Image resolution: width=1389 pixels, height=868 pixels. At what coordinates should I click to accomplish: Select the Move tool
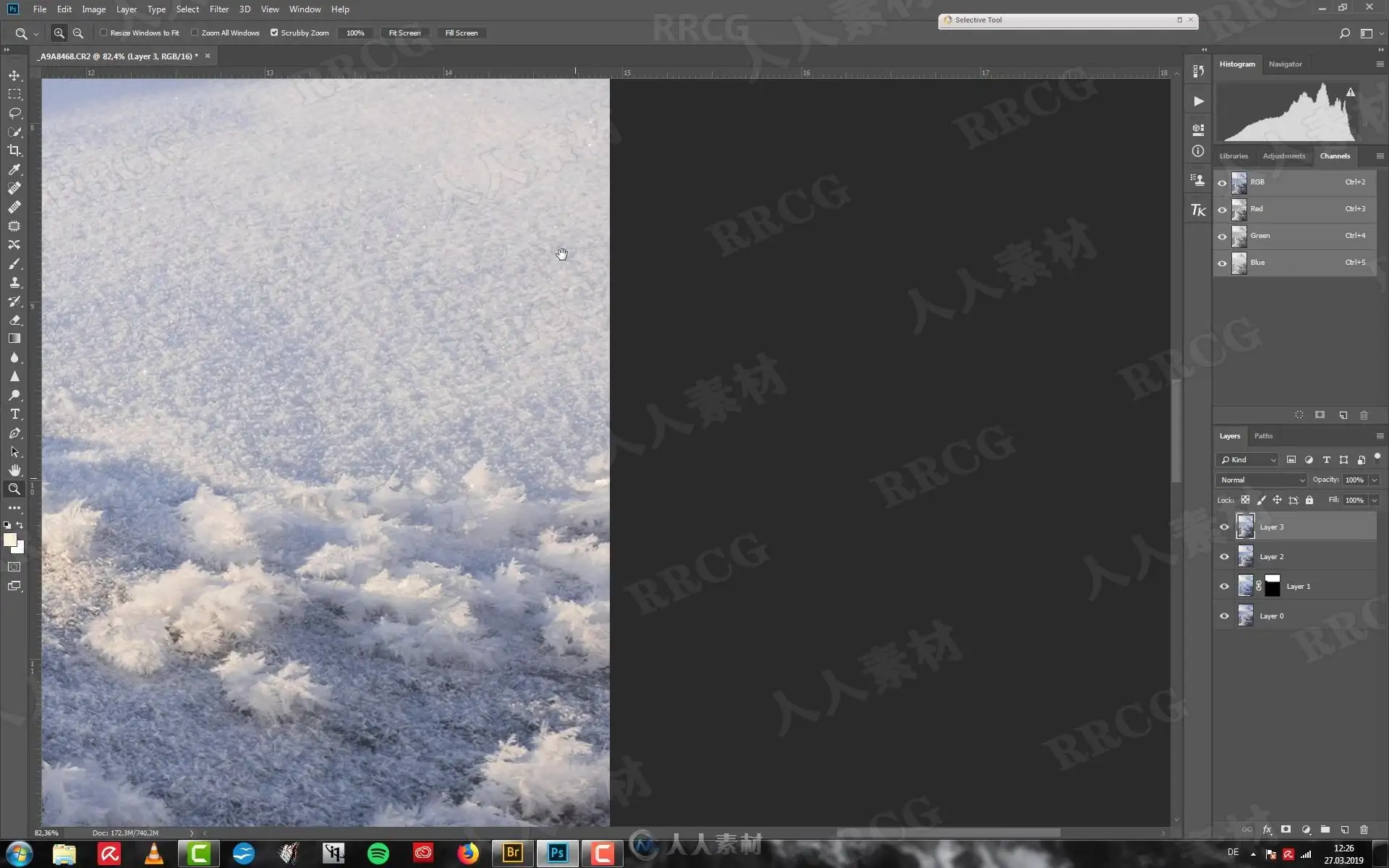click(14, 75)
